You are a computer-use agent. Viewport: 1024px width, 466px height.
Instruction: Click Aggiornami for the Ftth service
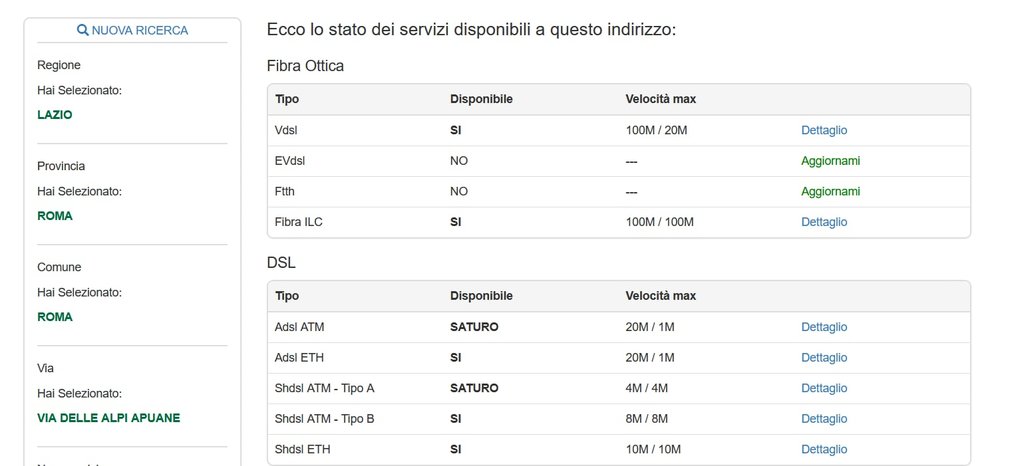click(x=830, y=192)
